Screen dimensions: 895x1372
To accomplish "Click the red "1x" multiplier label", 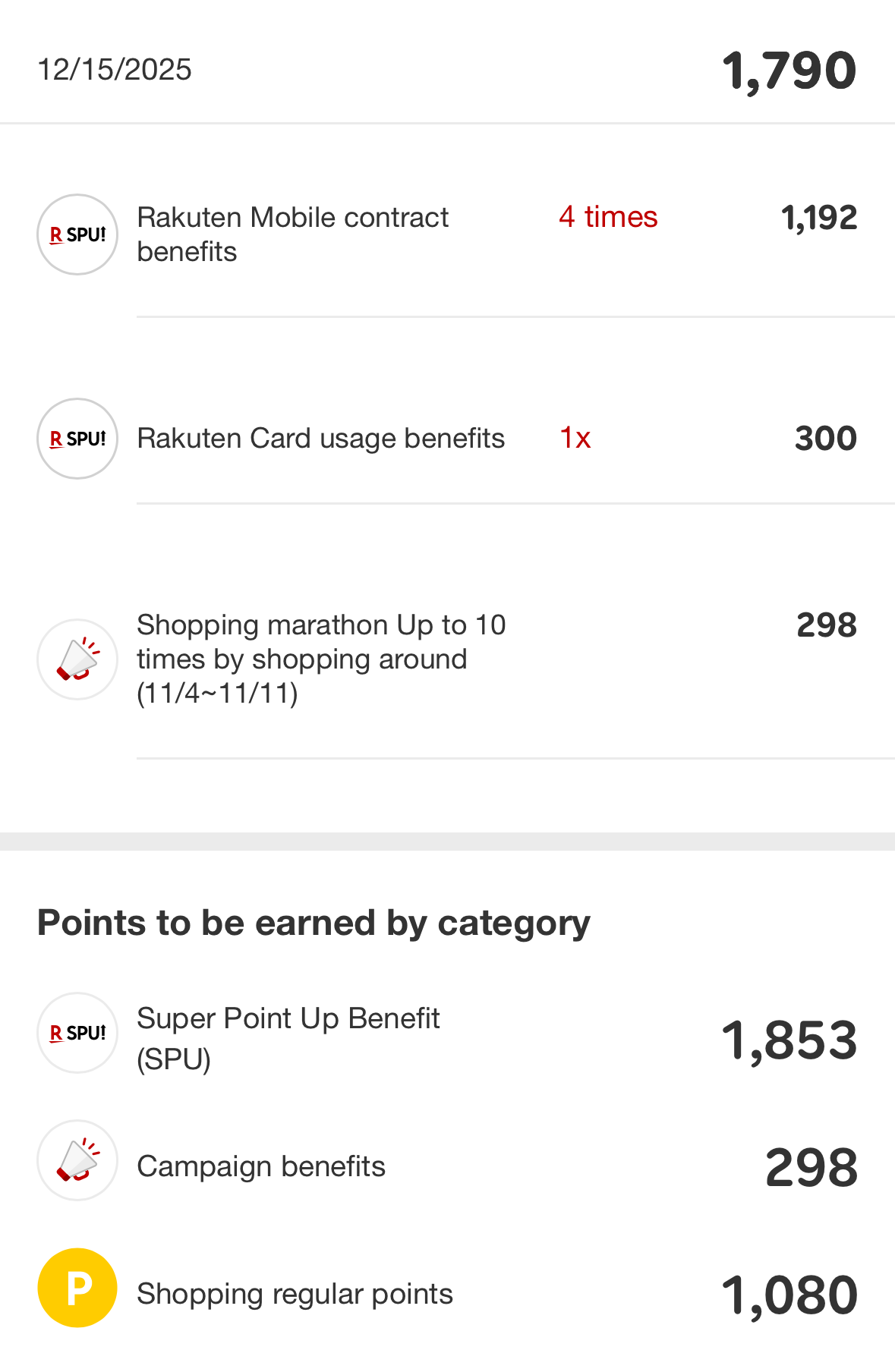I will 575,438.
